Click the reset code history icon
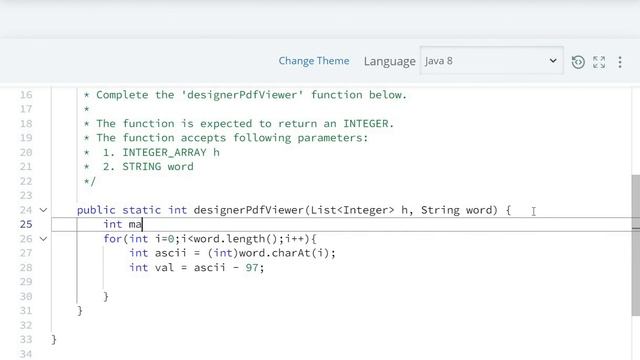 tap(578, 62)
